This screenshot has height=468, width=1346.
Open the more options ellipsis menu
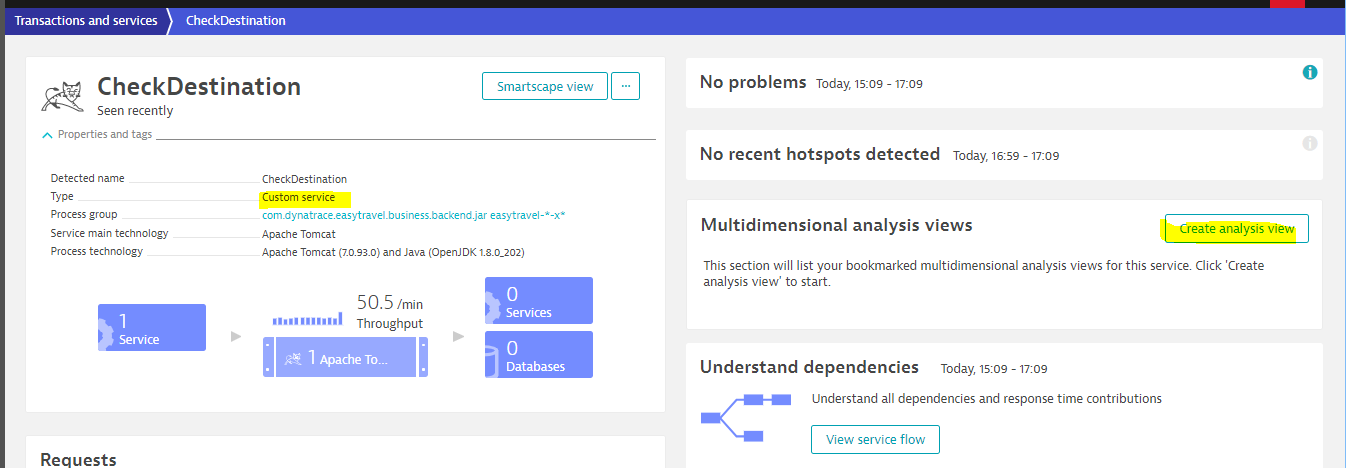626,86
